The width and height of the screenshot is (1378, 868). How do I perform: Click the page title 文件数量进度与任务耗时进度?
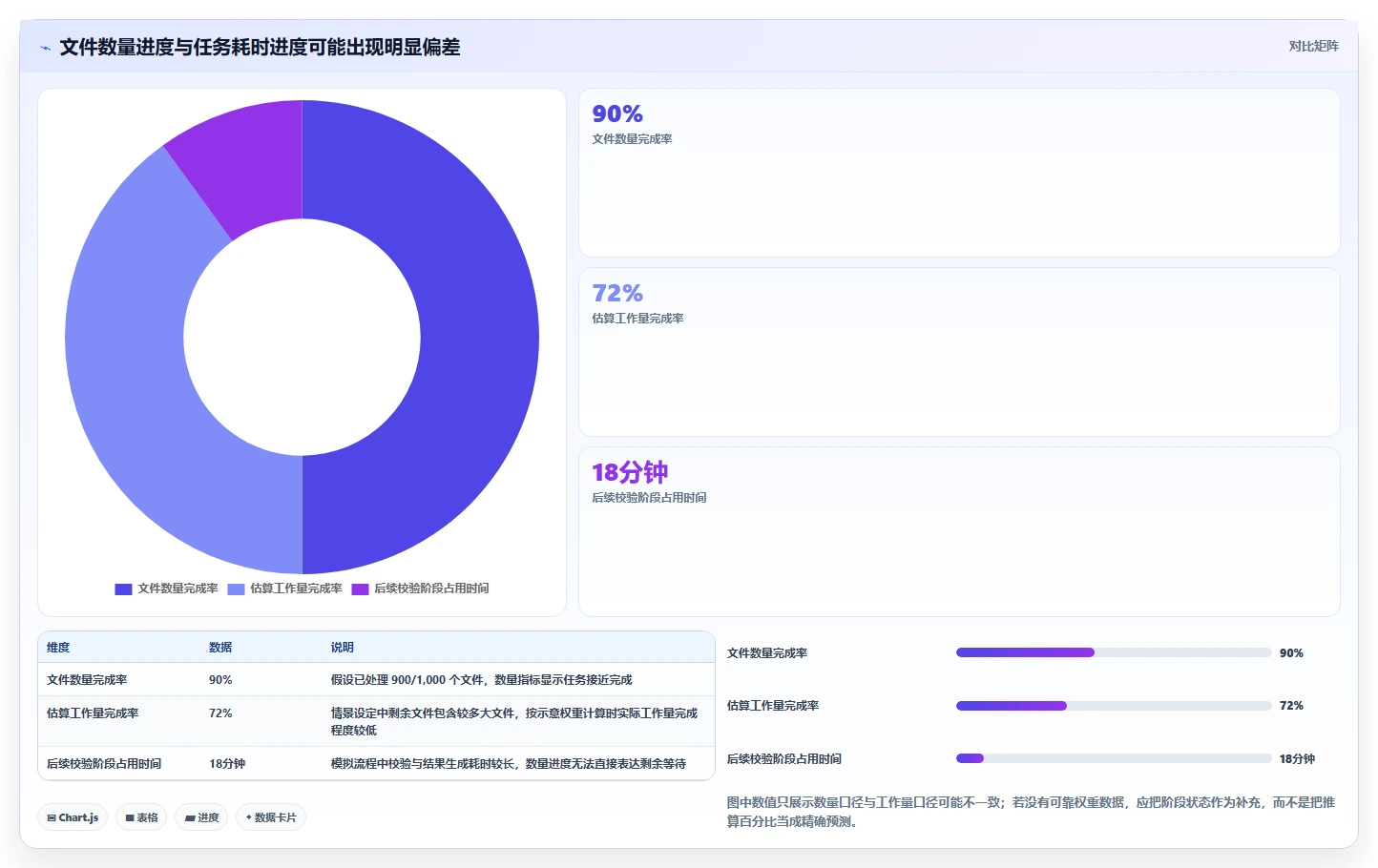(x=260, y=47)
